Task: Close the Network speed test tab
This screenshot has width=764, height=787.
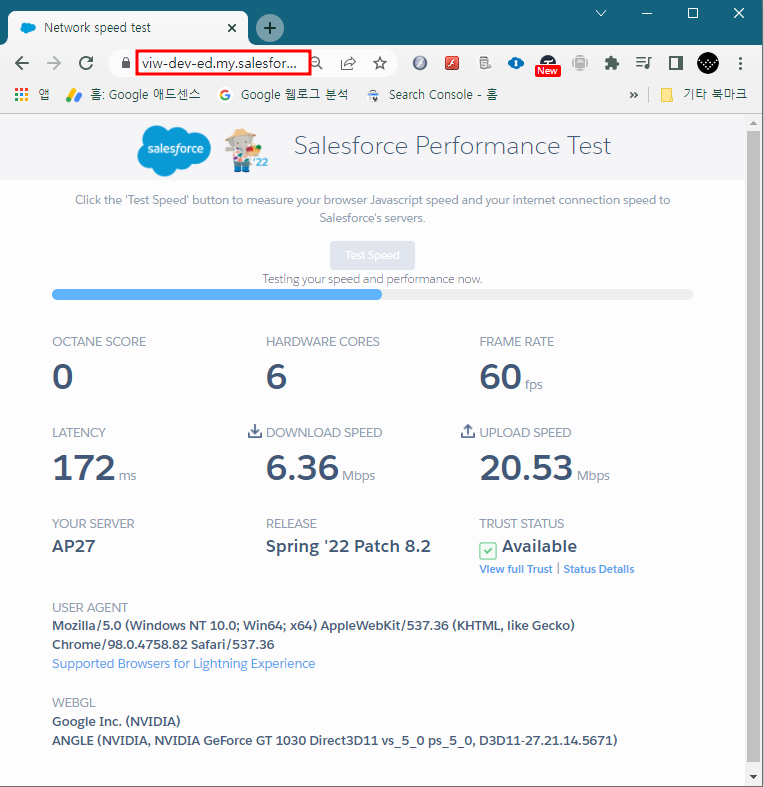Action: point(232,28)
